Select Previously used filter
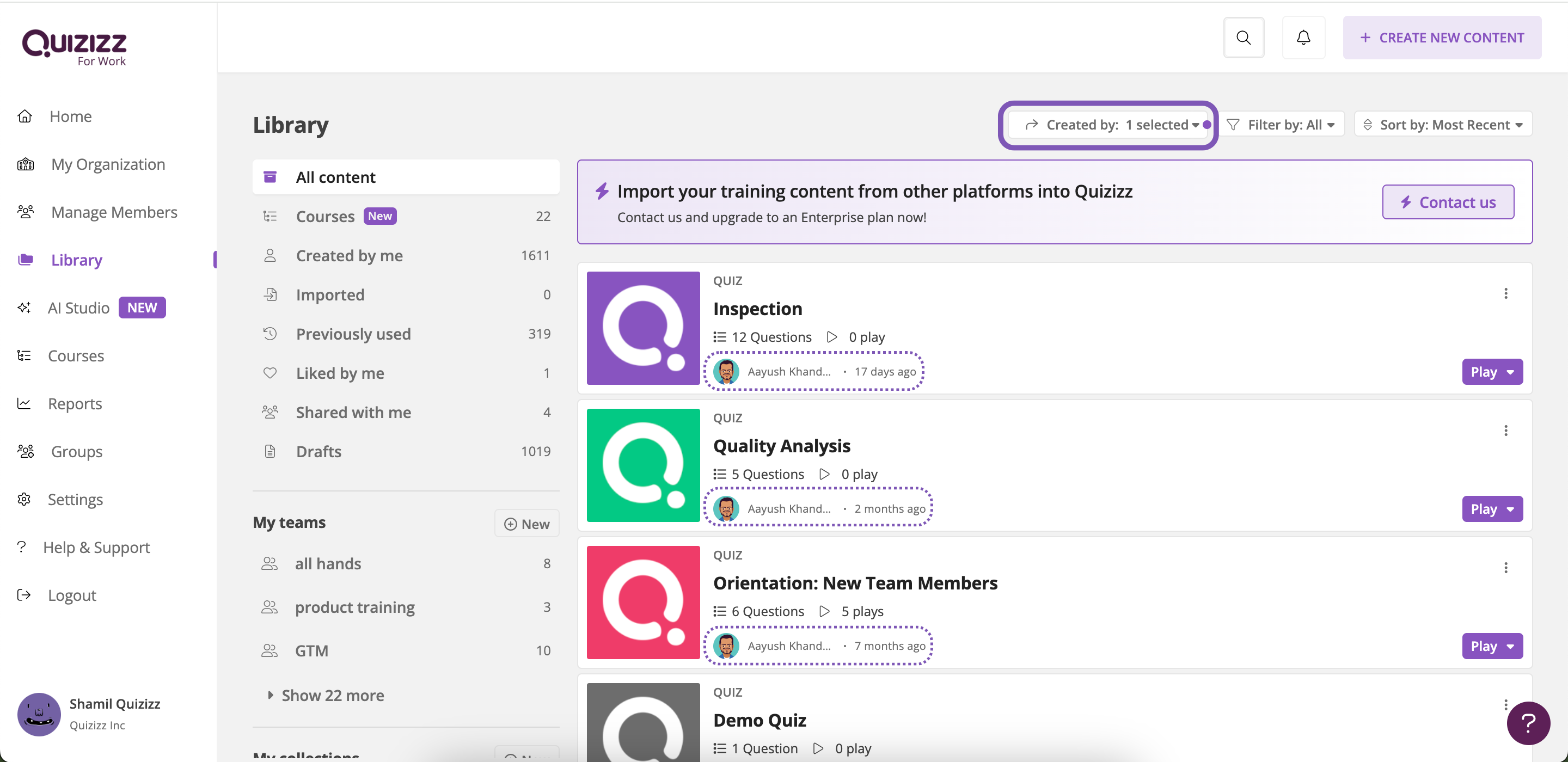The width and height of the screenshot is (1568, 762). (406, 334)
